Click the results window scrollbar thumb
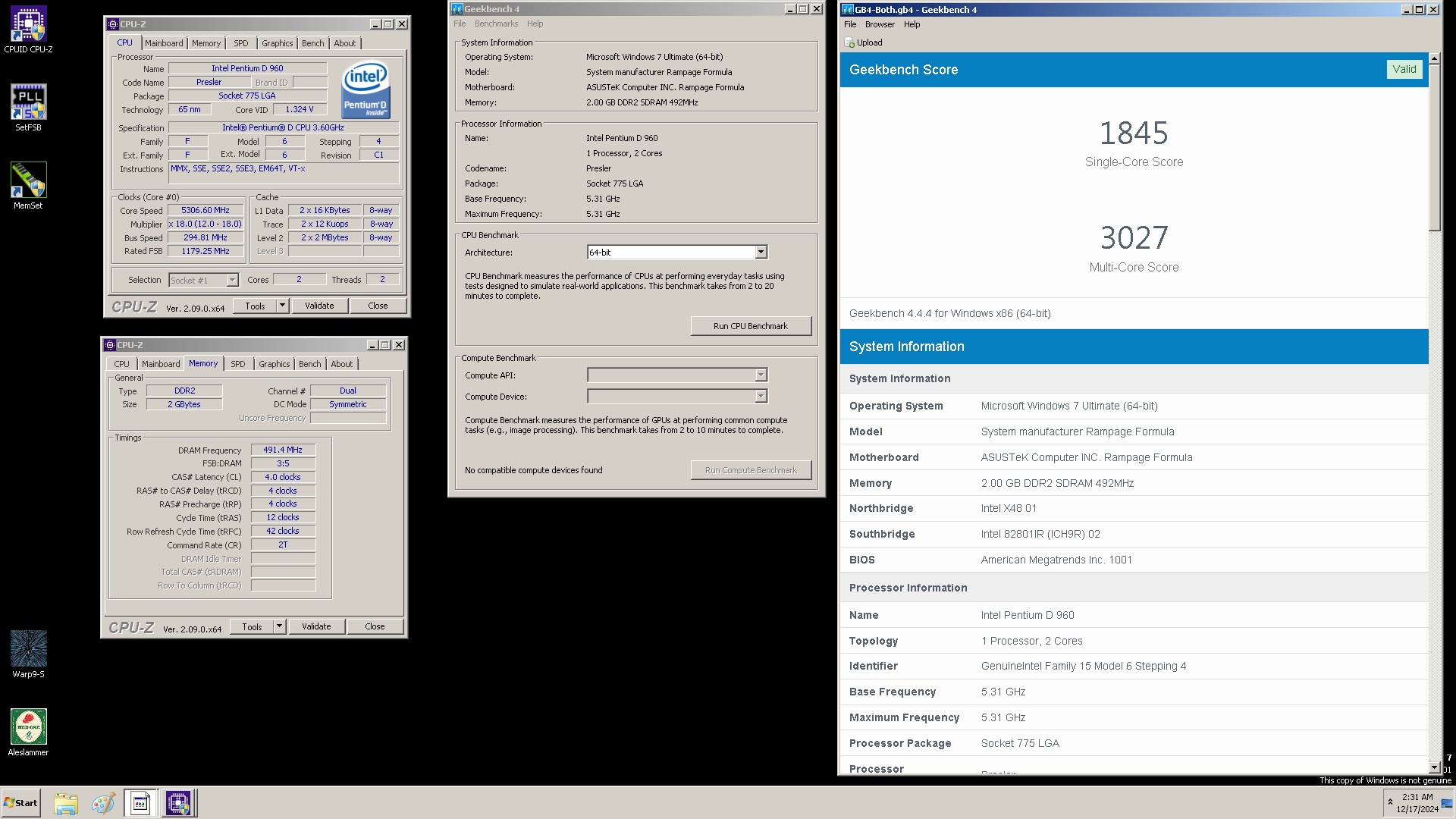Image resolution: width=1456 pixels, height=819 pixels. 1434,147
